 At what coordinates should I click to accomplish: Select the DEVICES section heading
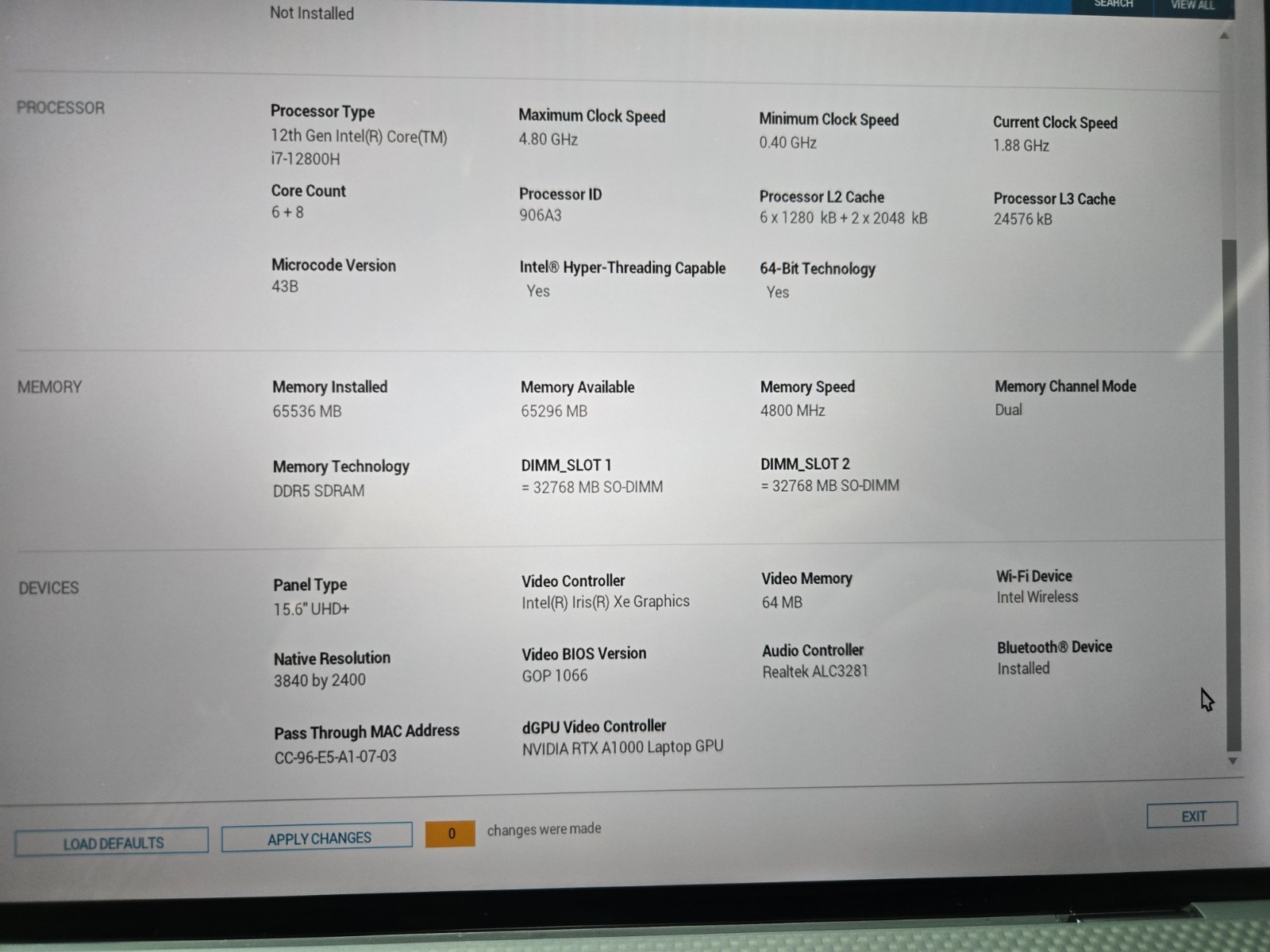48,588
